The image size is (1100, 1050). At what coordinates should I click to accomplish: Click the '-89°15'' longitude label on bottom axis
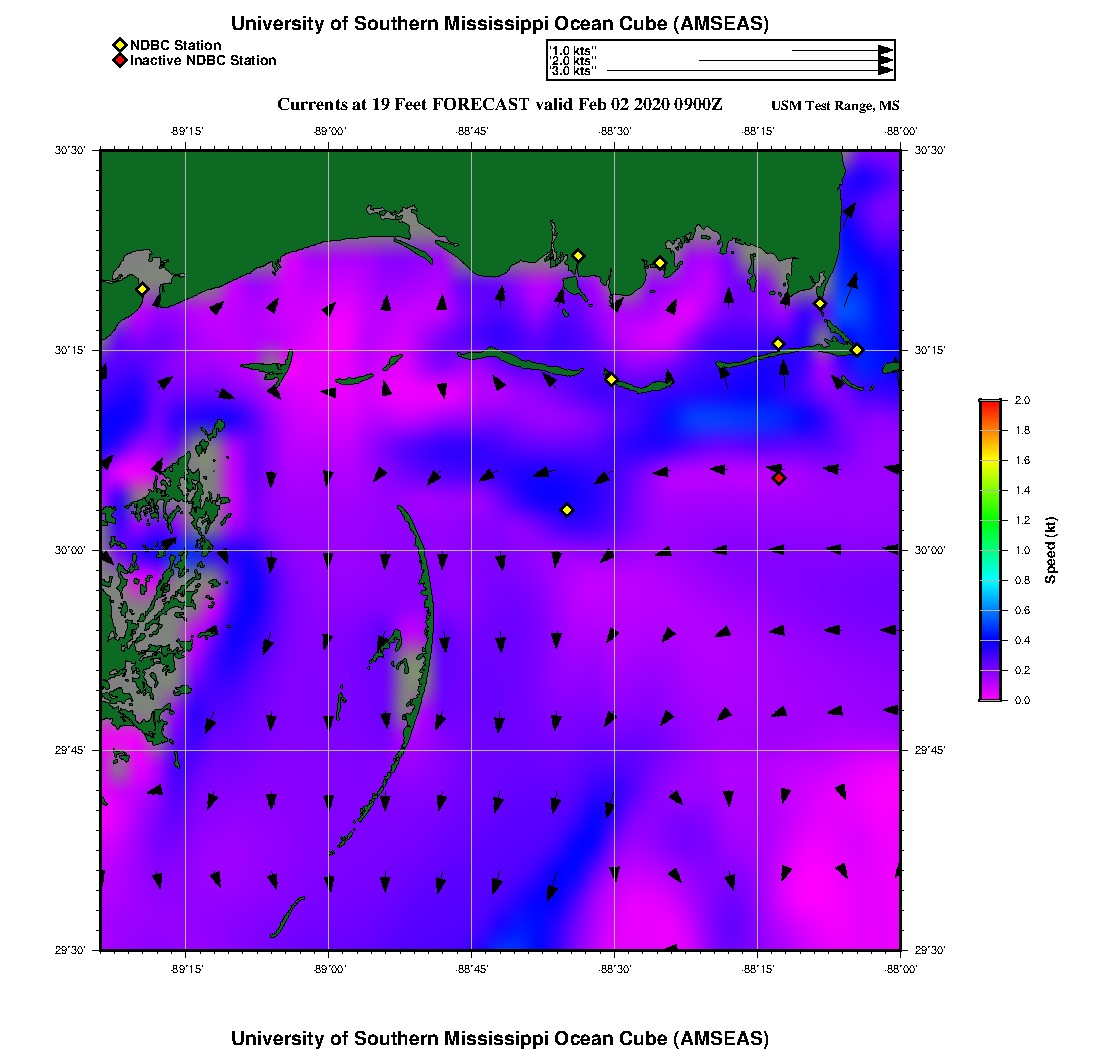(186, 969)
